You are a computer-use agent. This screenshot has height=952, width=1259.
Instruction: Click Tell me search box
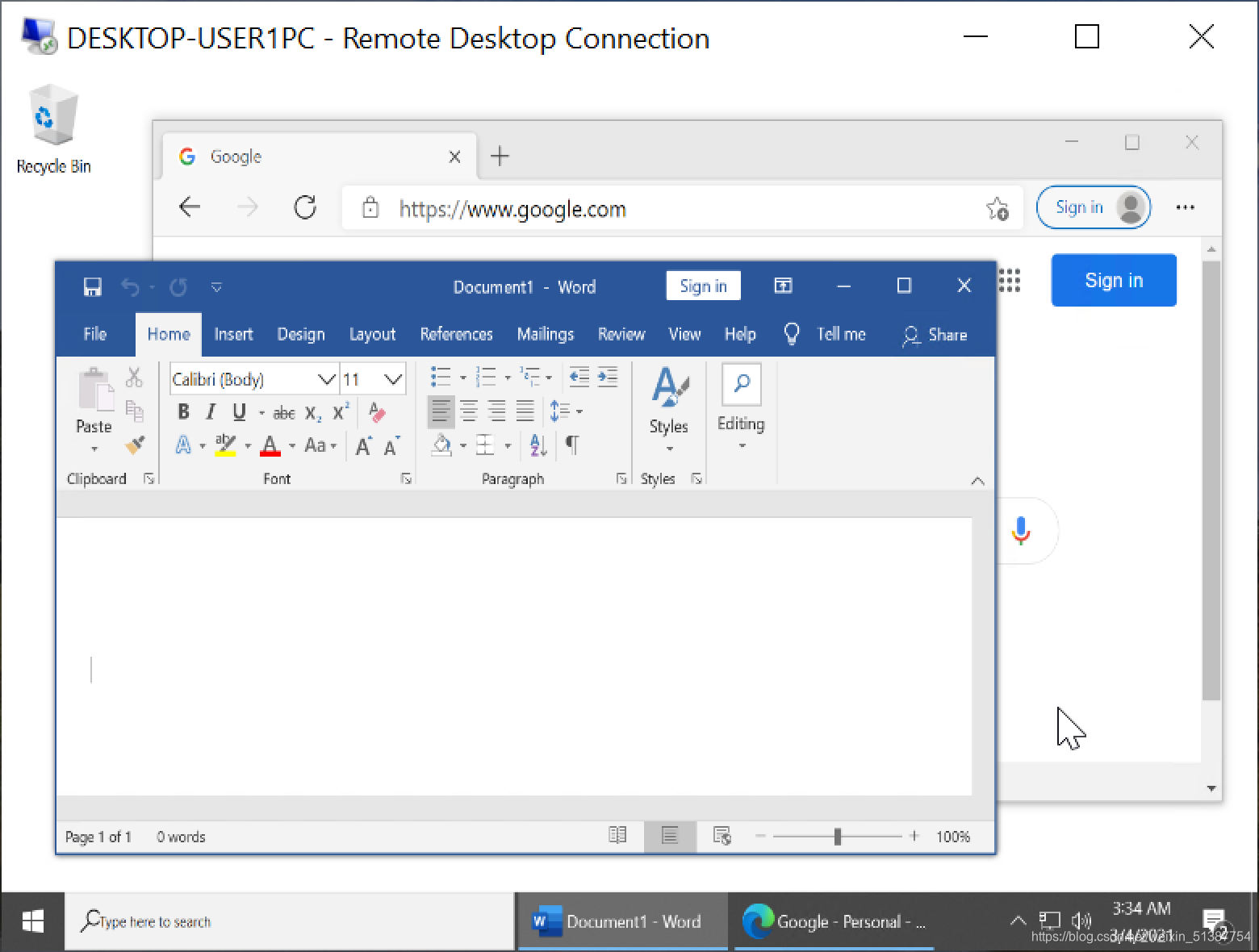point(826,334)
